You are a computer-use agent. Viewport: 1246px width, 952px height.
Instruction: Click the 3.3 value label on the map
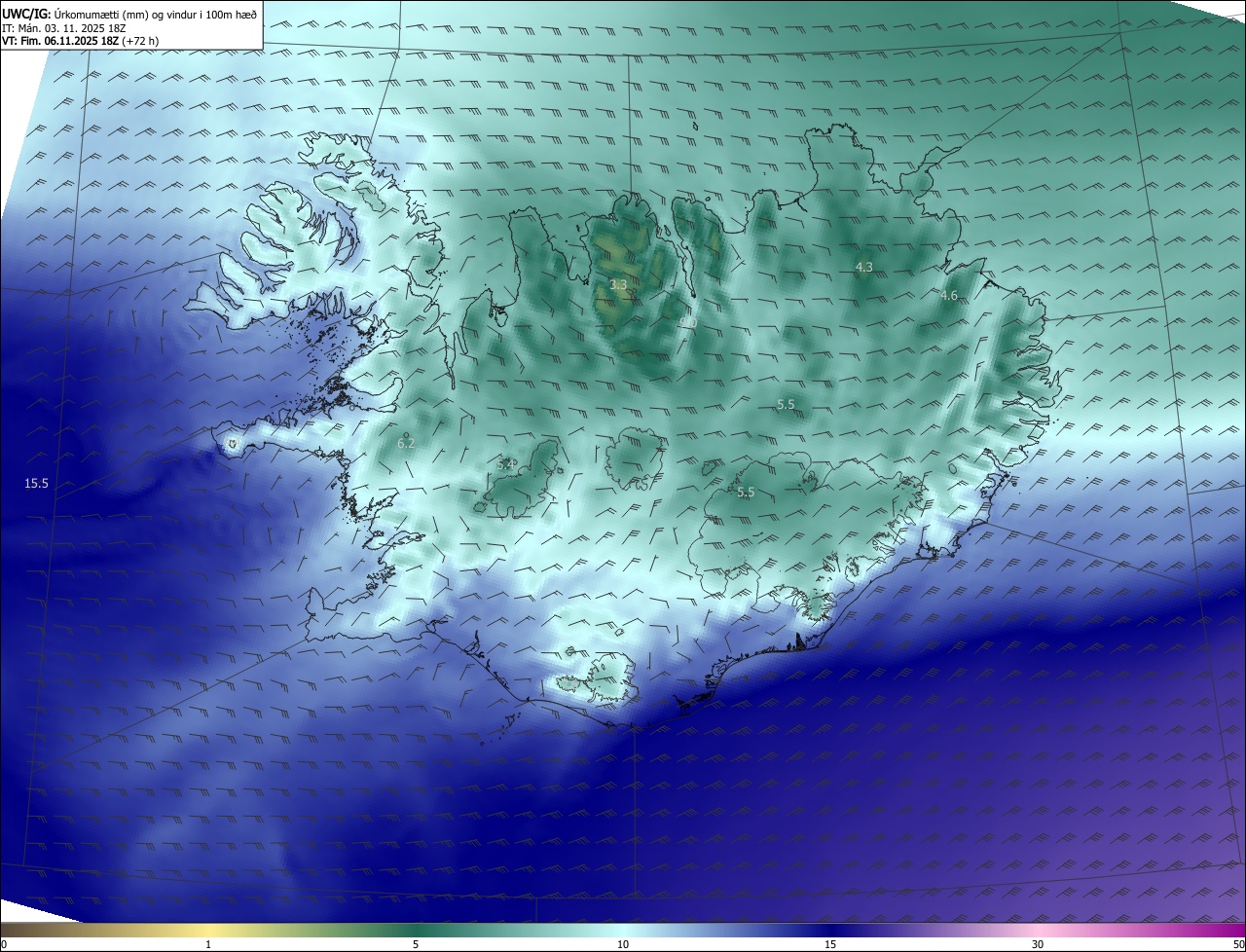pos(618,285)
